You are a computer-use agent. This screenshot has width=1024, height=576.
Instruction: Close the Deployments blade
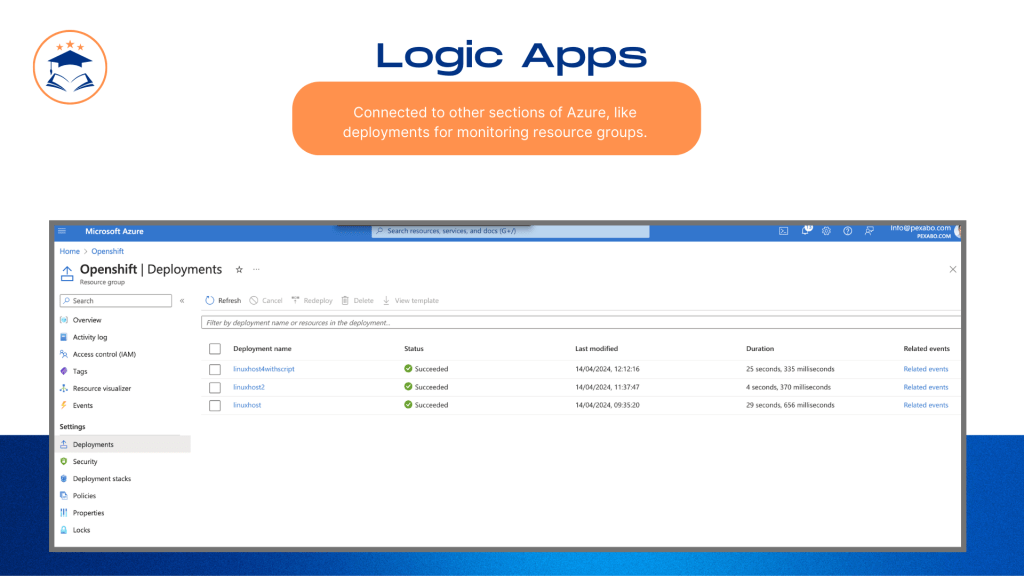pos(953,269)
